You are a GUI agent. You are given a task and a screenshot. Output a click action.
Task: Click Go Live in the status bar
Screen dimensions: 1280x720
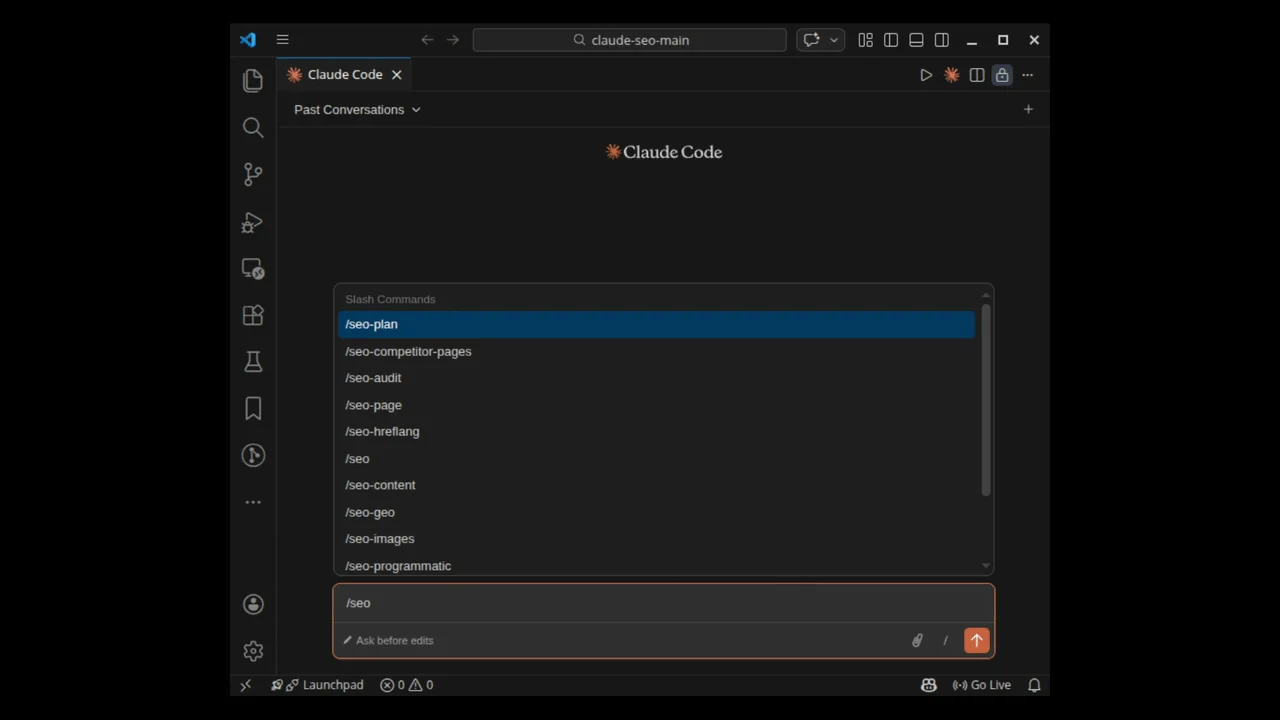click(981, 685)
